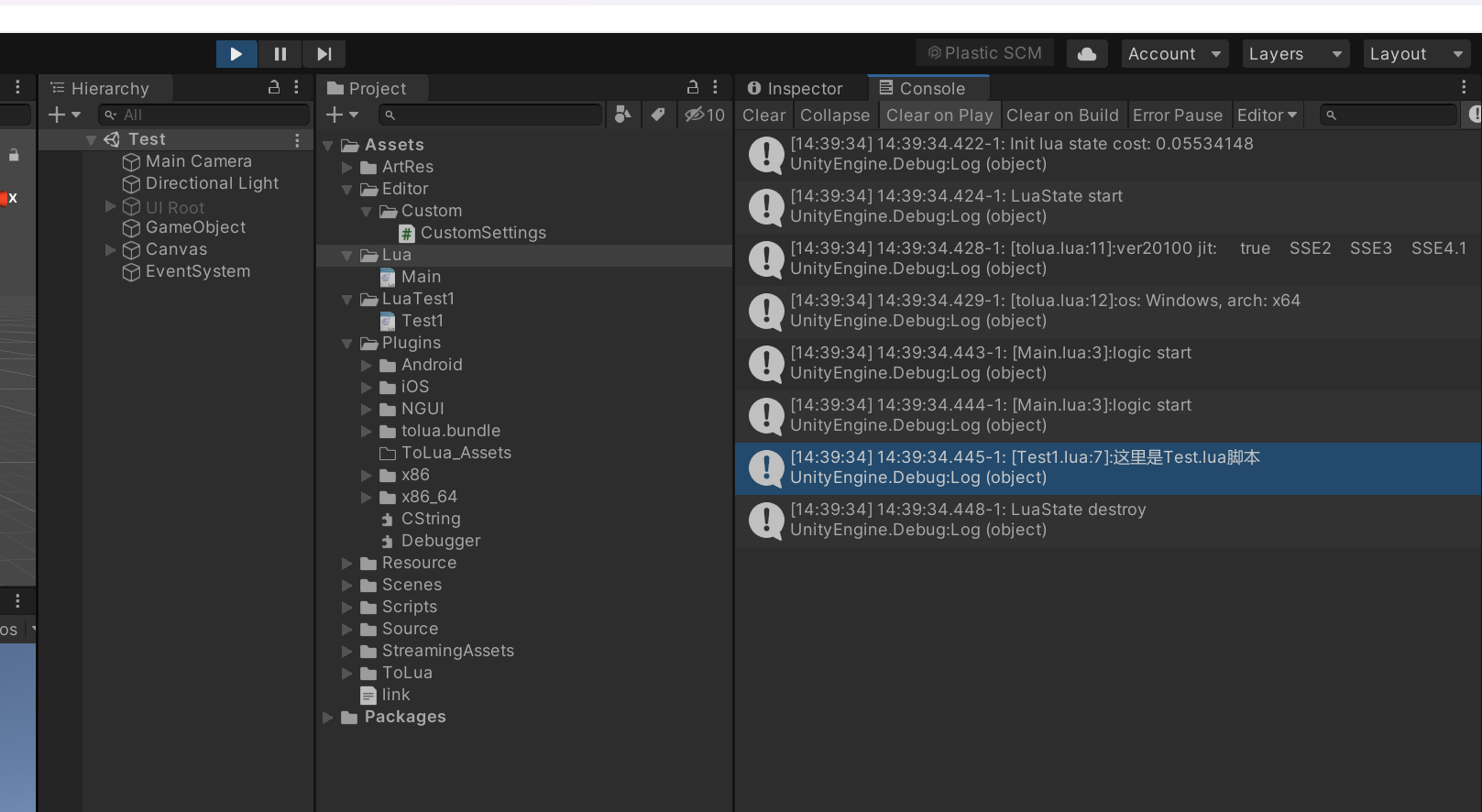Switch to the Hierarchy tab
1482x812 pixels.
click(x=105, y=88)
